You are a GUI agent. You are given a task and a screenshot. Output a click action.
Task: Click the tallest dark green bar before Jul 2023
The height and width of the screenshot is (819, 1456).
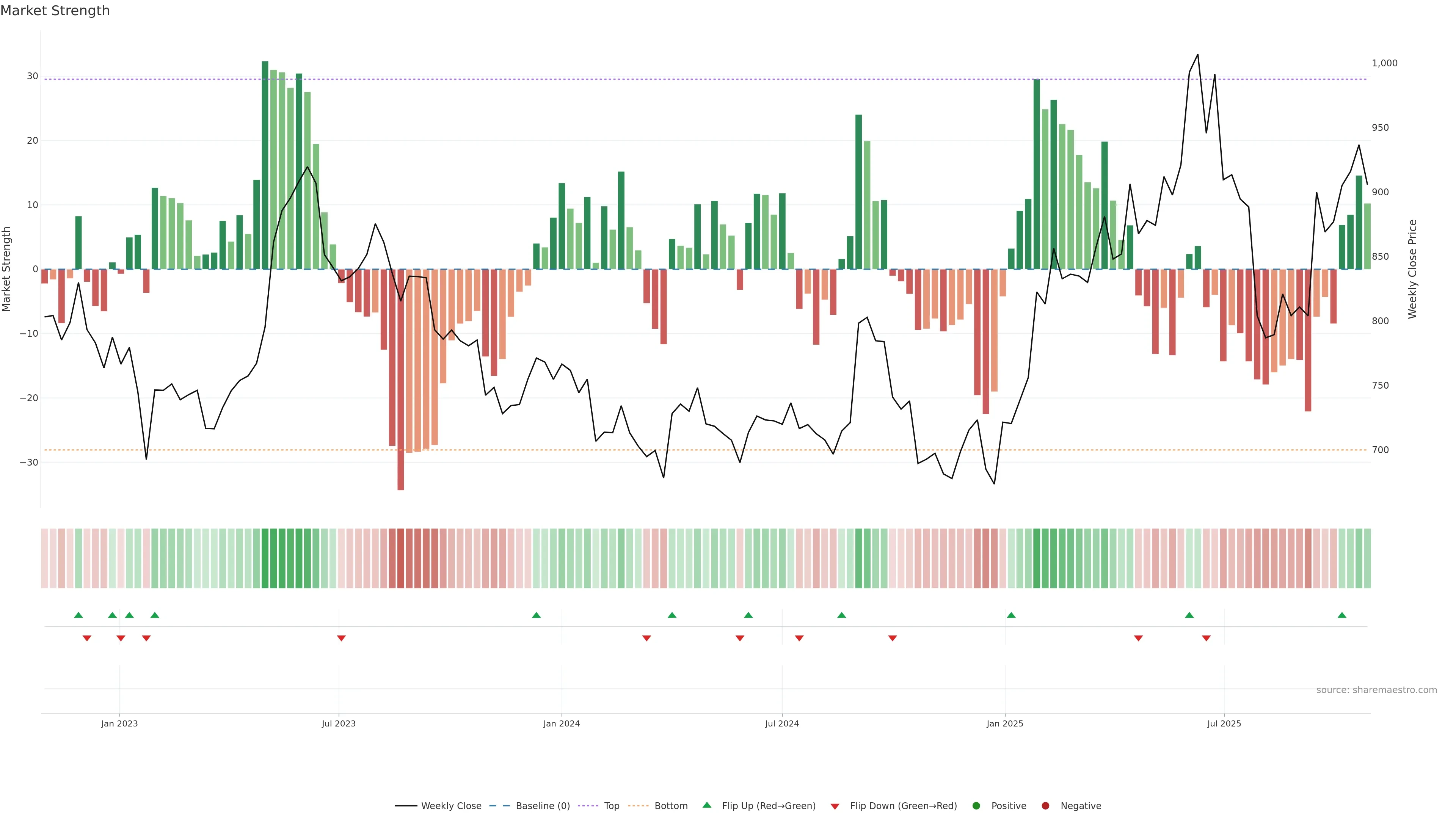tap(265, 164)
